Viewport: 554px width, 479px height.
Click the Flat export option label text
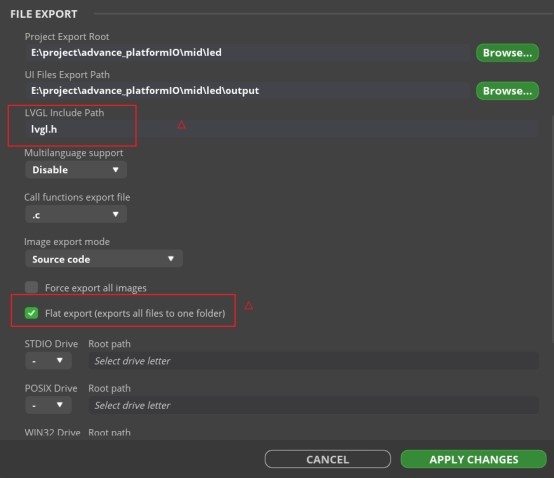(135, 313)
